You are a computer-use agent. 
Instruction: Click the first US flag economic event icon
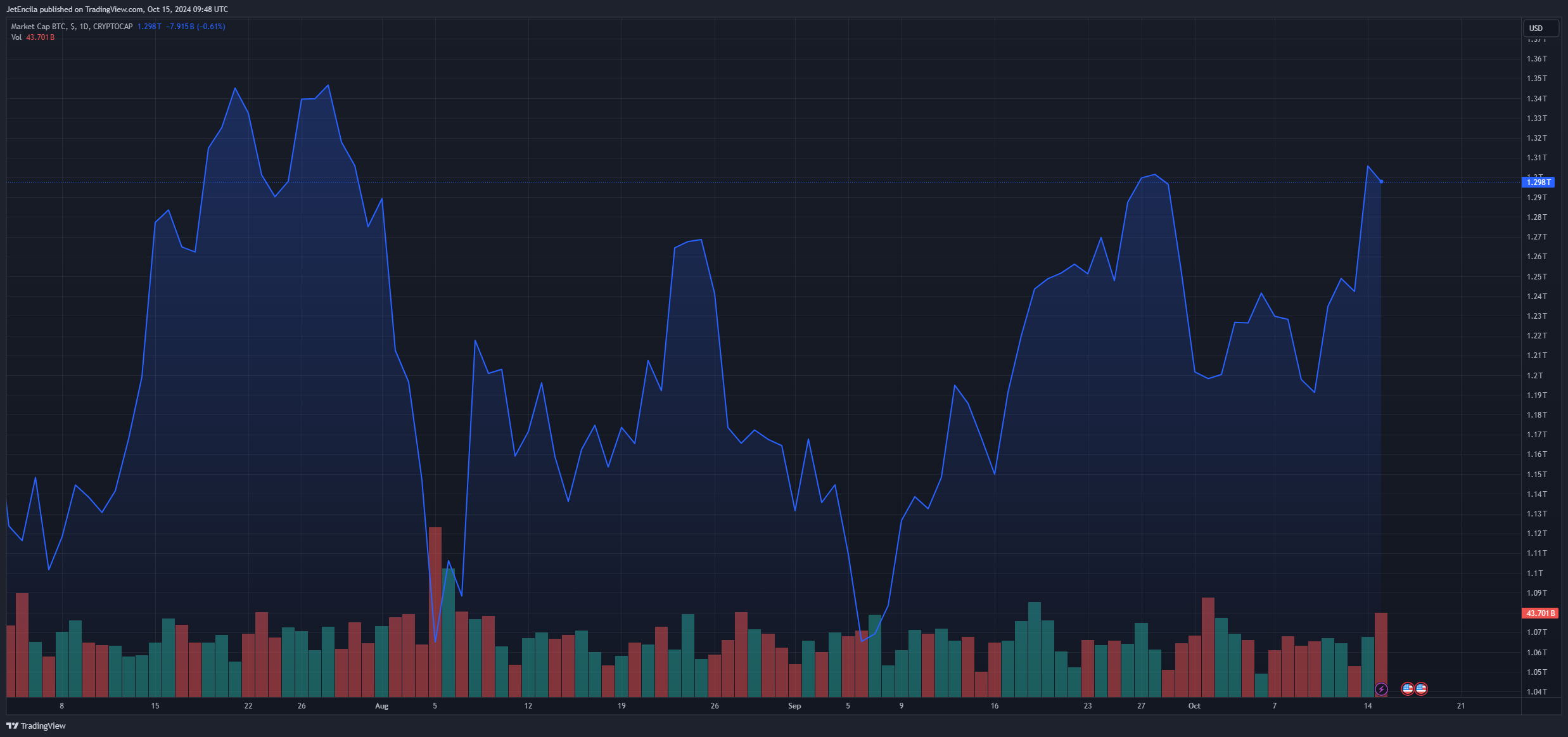pyautogui.click(x=1407, y=688)
